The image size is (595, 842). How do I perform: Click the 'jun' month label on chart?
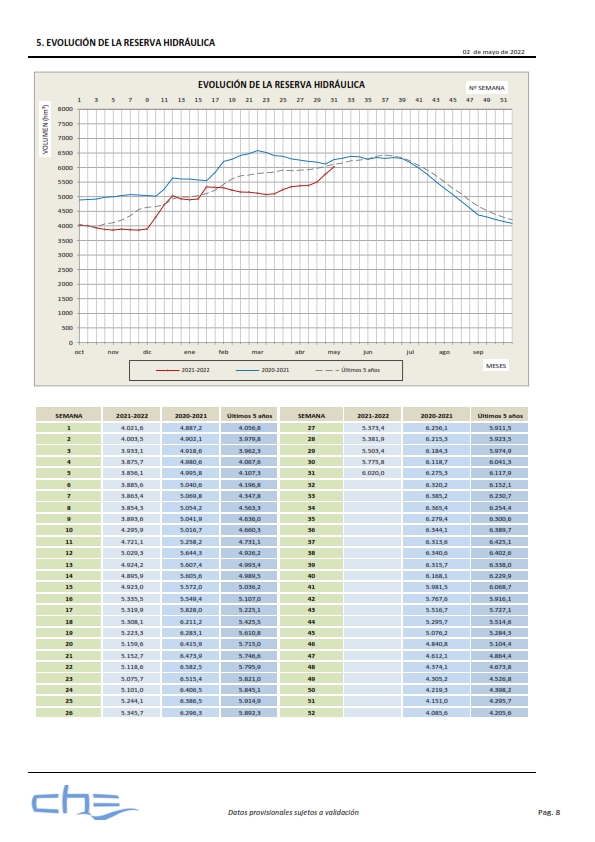click(367, 352)
